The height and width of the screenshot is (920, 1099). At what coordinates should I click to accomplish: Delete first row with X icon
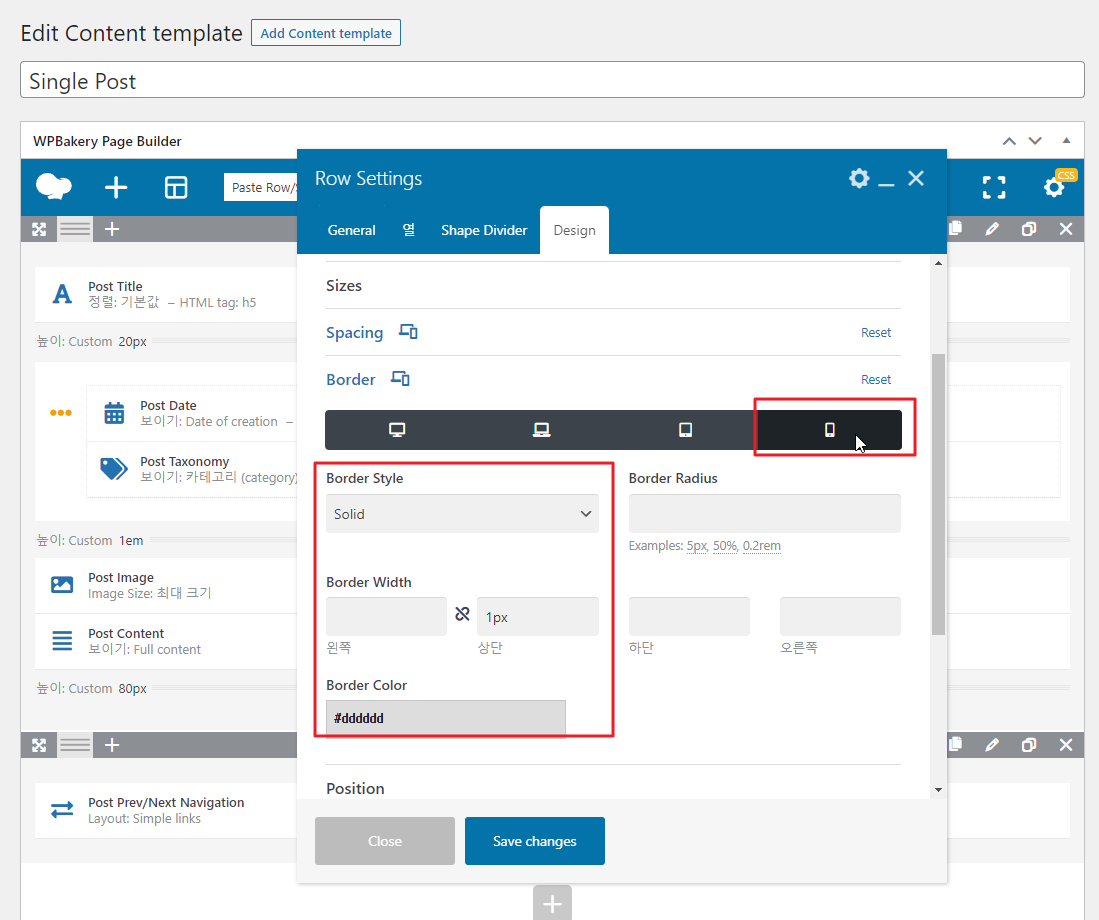pos(1066,229)
